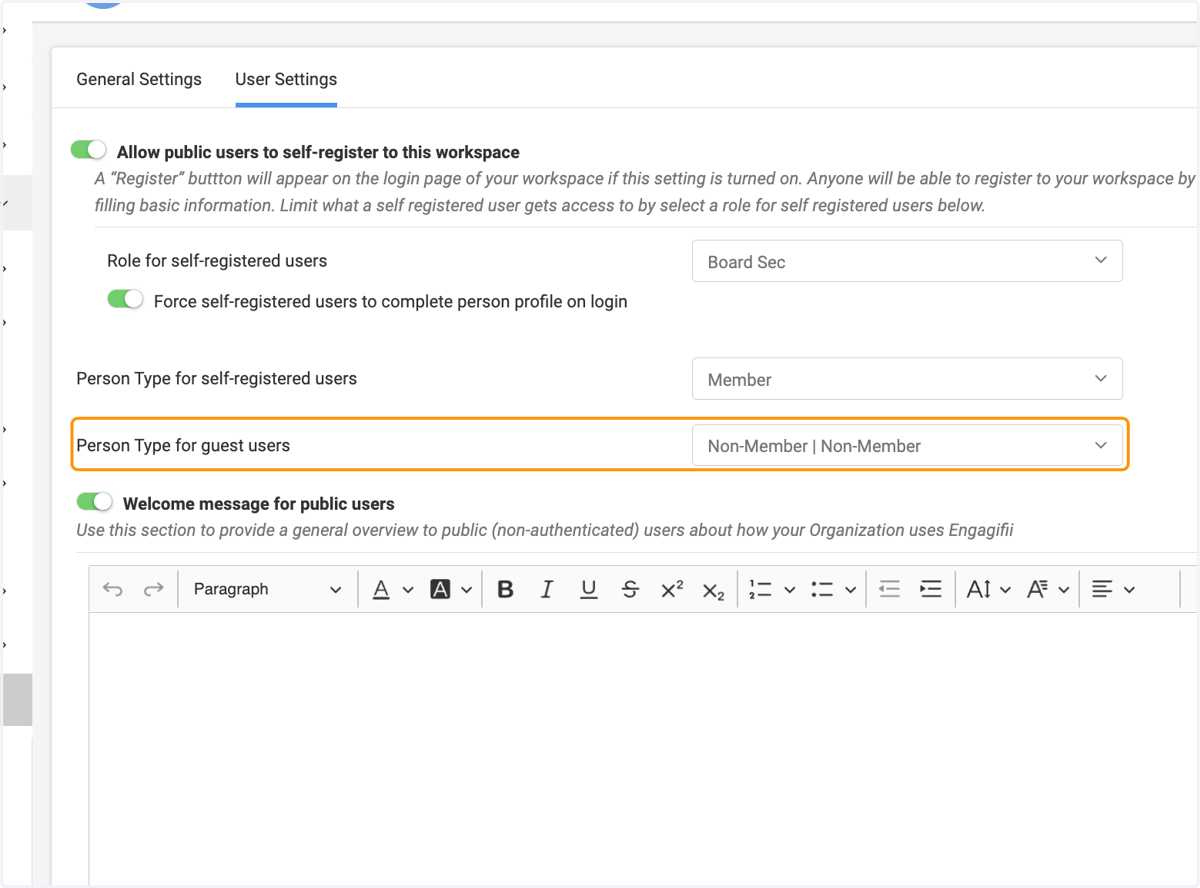This screenshot has height=888, width=1200.
Task: Switch to General Settings tab
Action: [139, 79]
